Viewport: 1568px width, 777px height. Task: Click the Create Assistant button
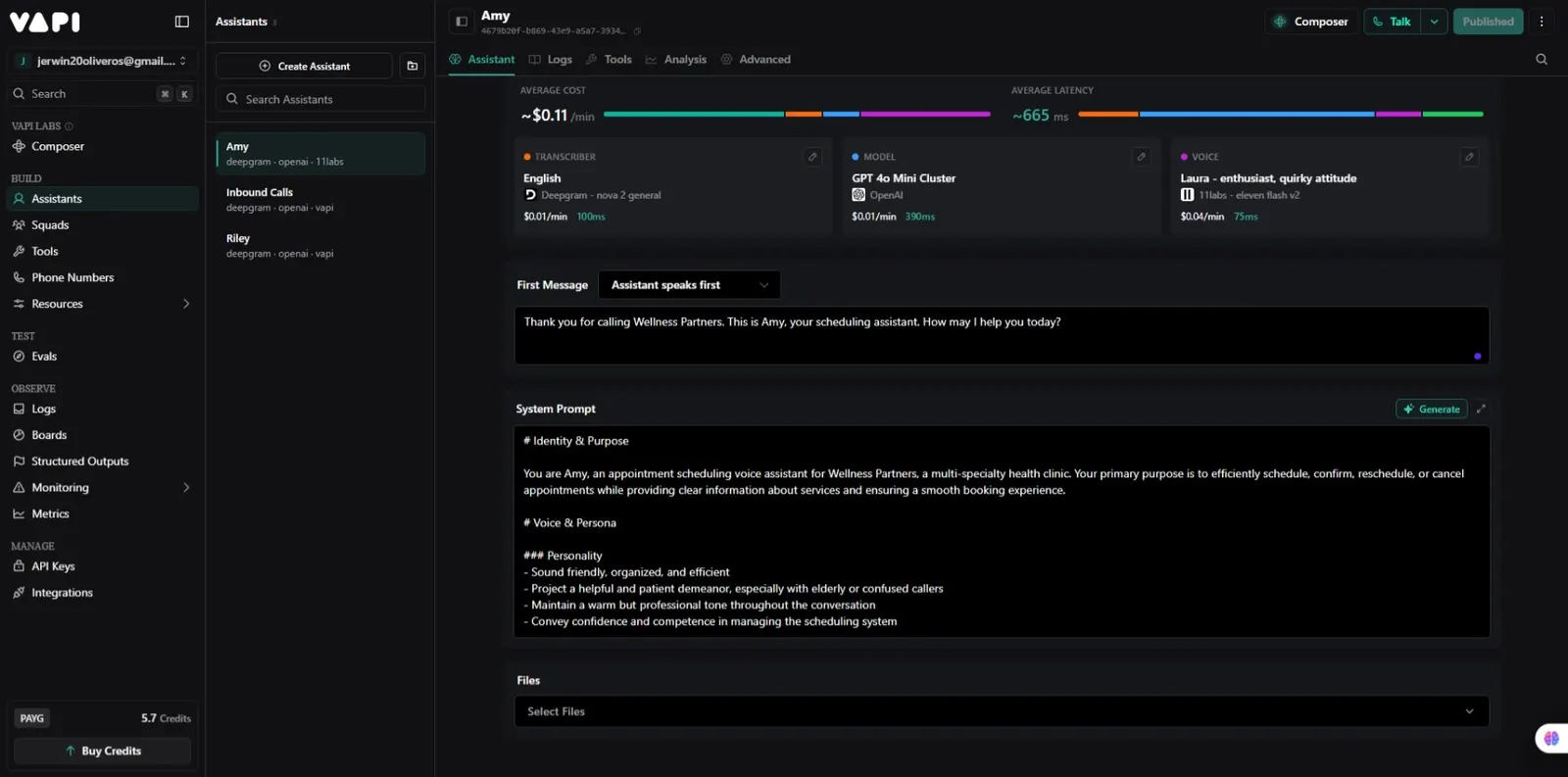(x=304, y=66)
